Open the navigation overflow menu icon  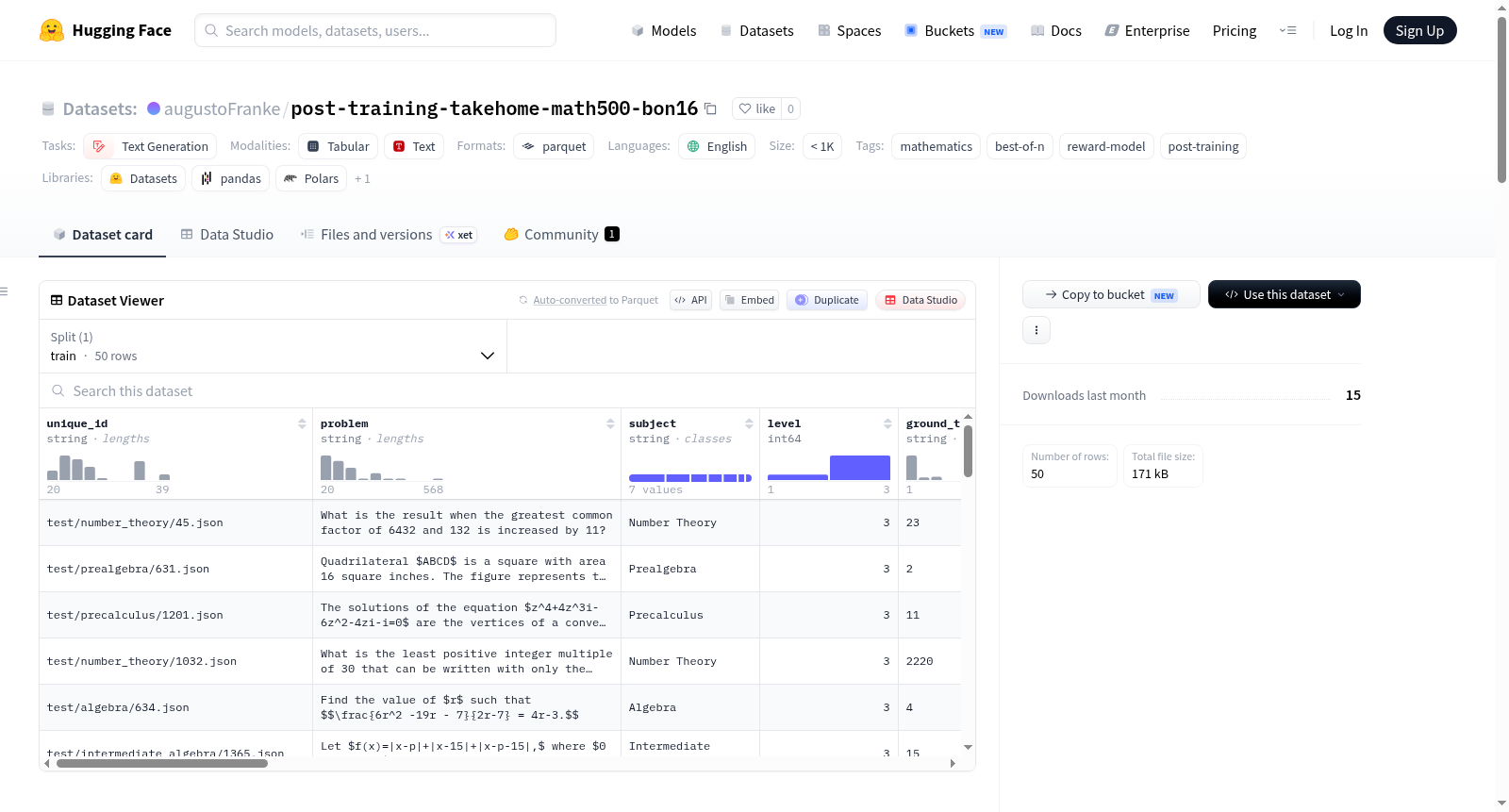(1287, 30)
